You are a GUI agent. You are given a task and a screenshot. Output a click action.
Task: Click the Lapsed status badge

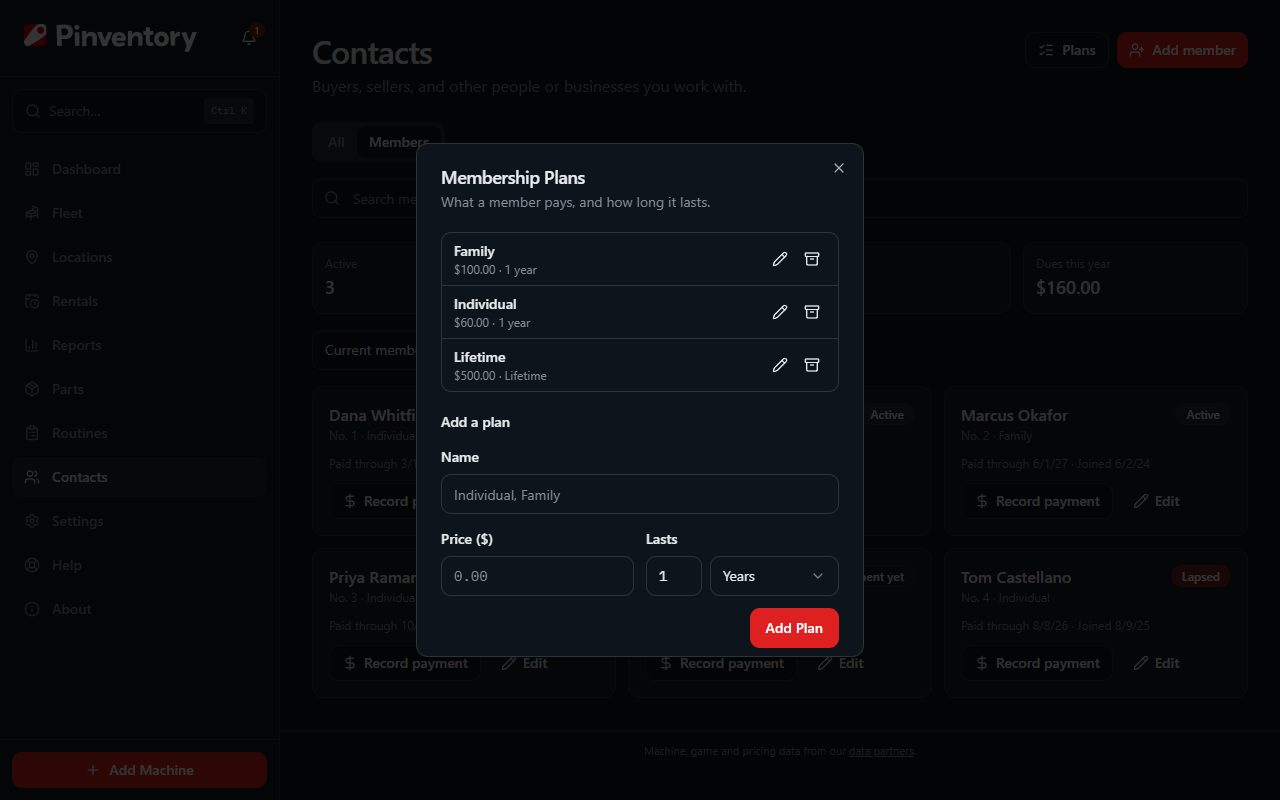[x=1200, y=577]
